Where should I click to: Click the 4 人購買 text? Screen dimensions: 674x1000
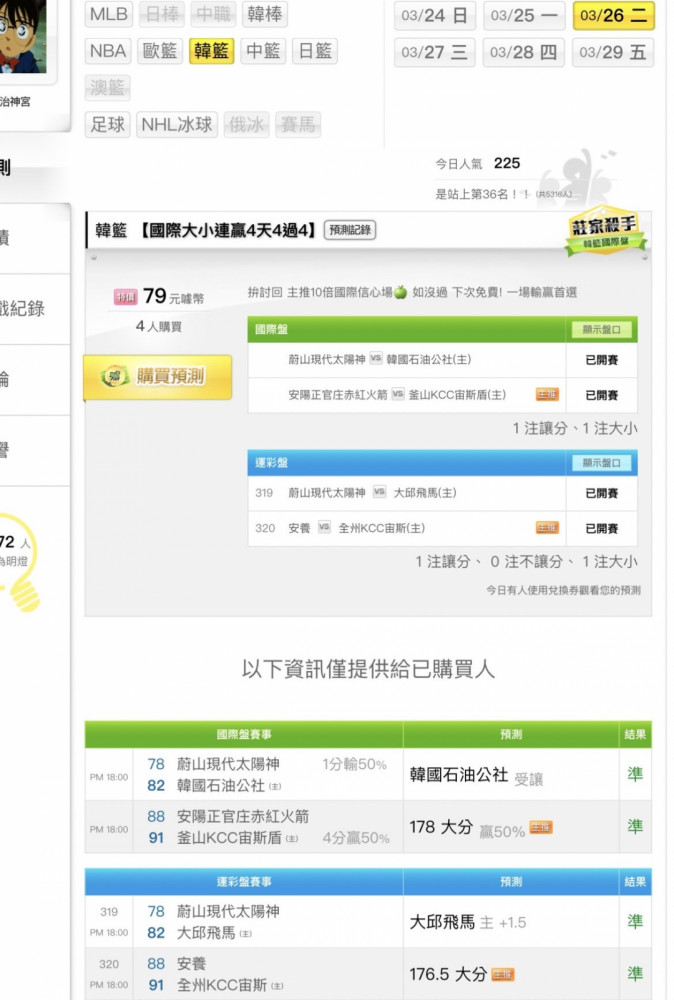[x=158, y=327]
